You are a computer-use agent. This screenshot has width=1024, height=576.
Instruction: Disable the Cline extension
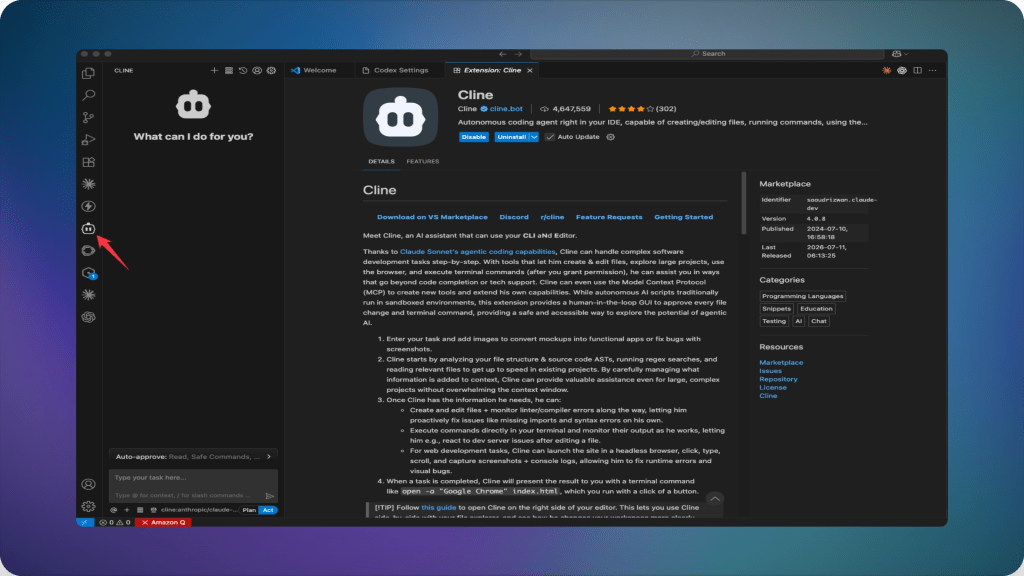click(473, 137)
